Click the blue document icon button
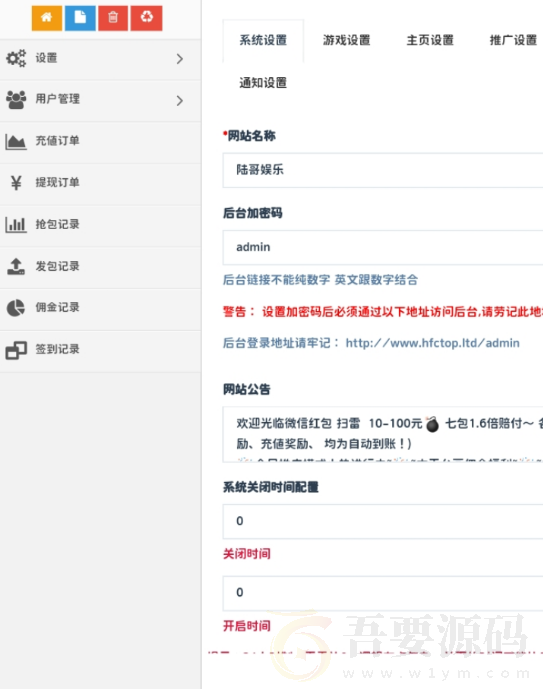Screen dimensions: 543x689 tap(80, 18)
